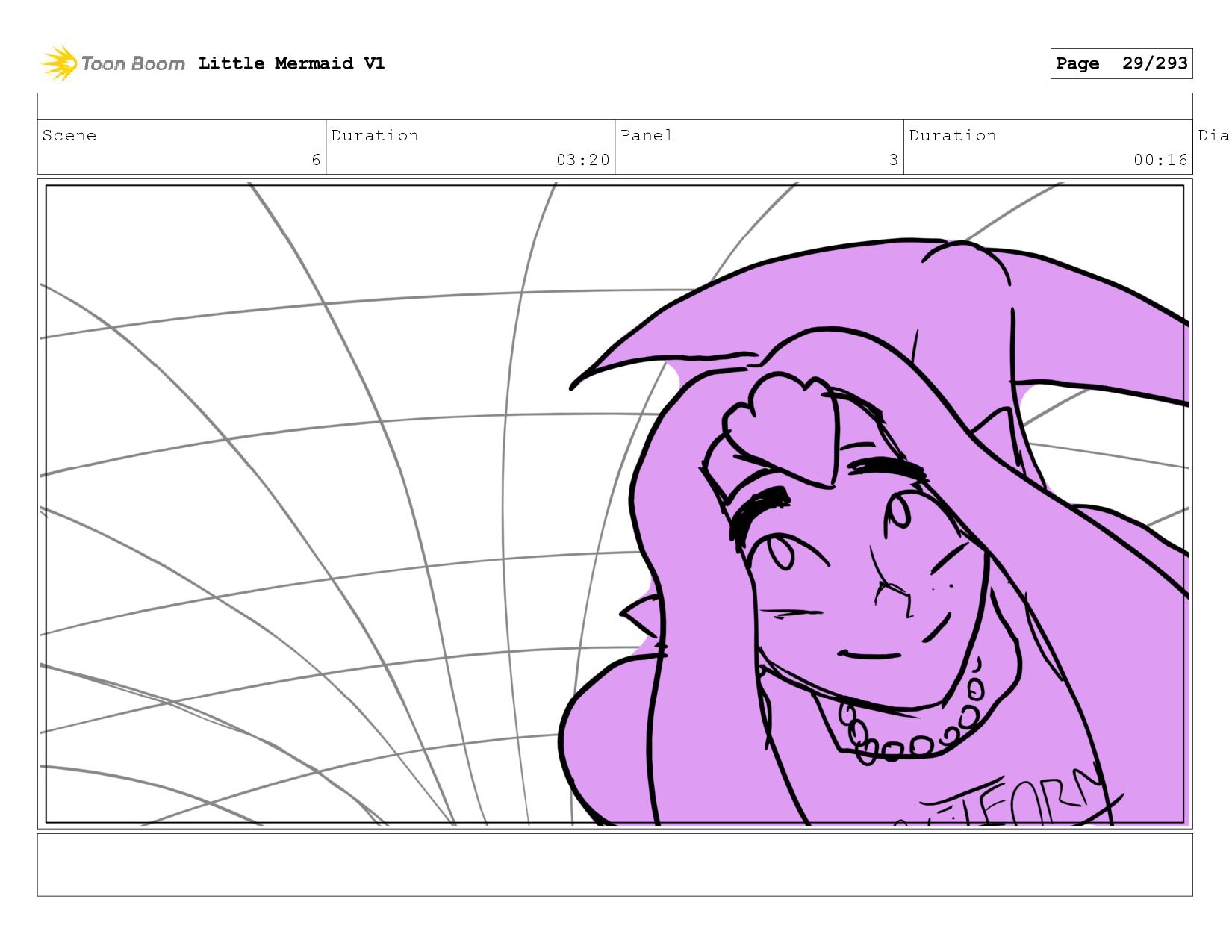Click the 'Page 29/293' box

click(x=1121, y=63)
